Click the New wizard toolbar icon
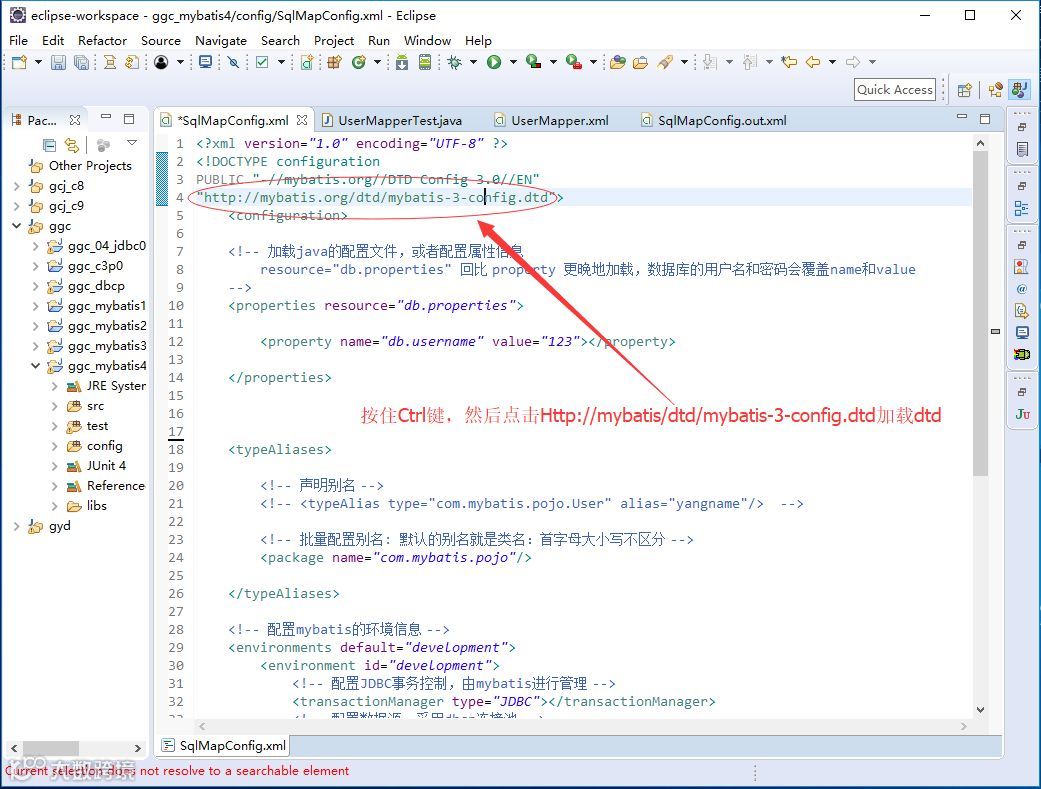The image size is (1041, 789). pos(20,62)
